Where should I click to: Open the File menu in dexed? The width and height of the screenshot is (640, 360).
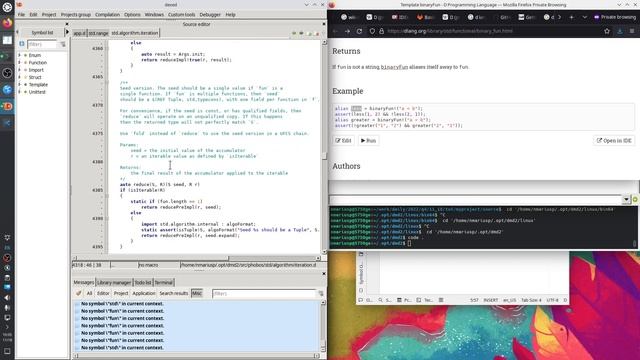pyautogui.click(x=21, y=14)
